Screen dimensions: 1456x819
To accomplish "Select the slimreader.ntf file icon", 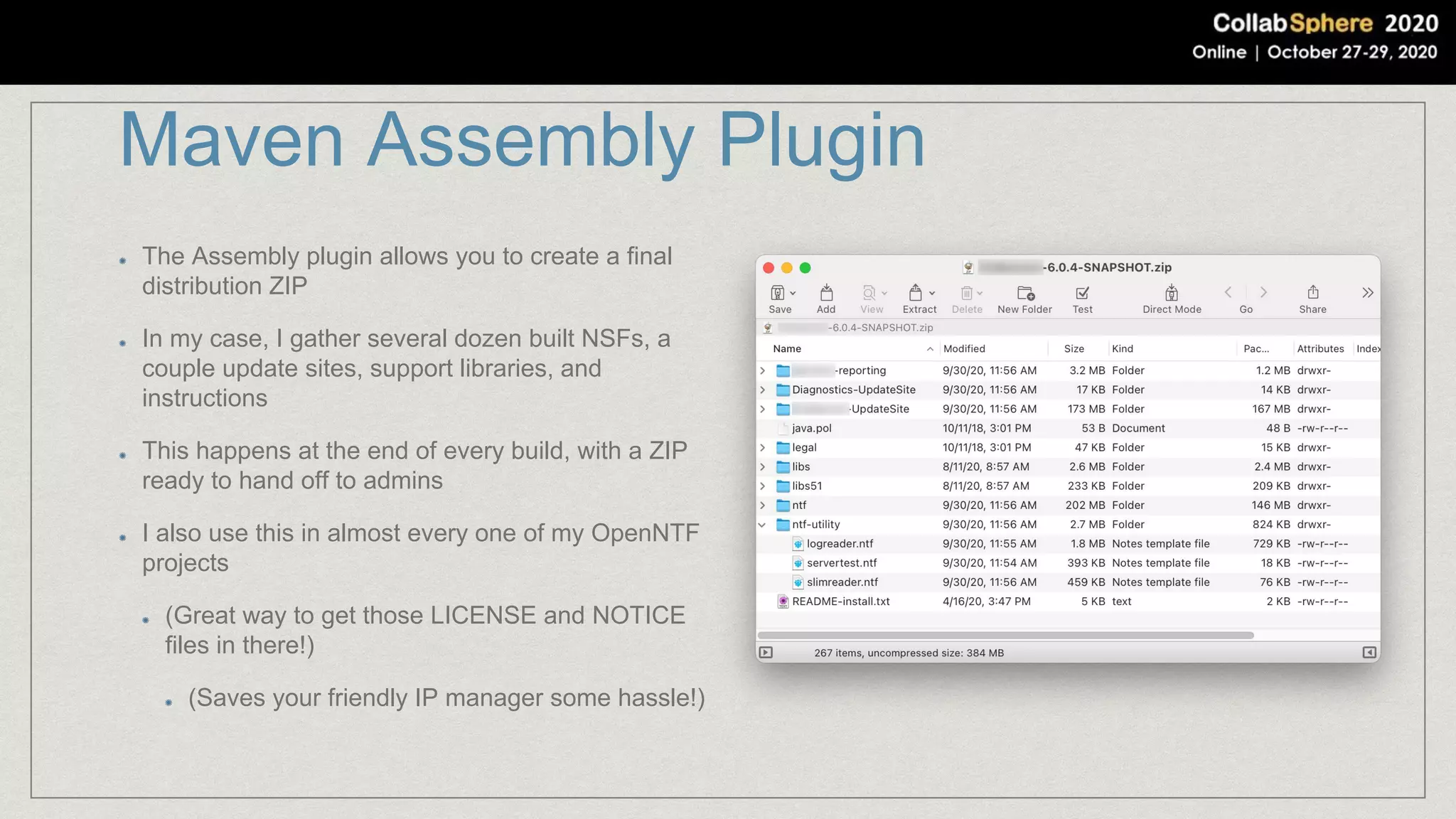I will pos(798,582).
